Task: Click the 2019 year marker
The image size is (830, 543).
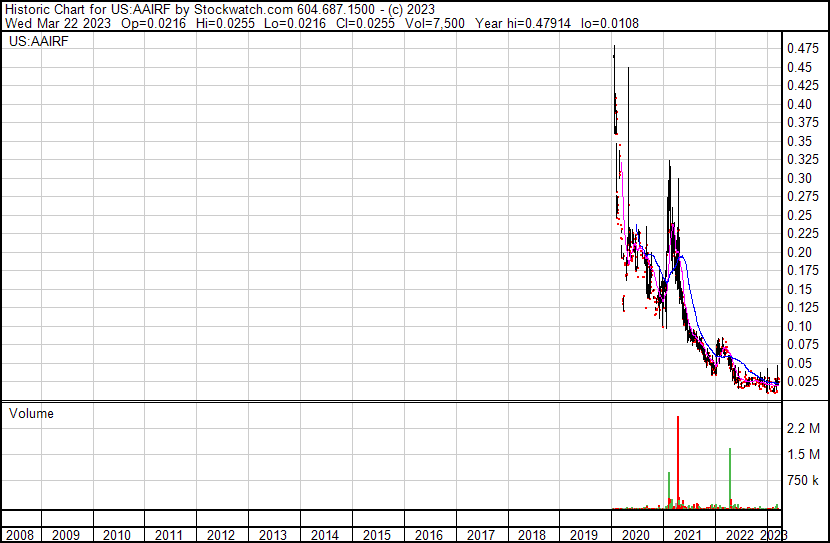Action: pyautogui.click(x=584, y=535)
